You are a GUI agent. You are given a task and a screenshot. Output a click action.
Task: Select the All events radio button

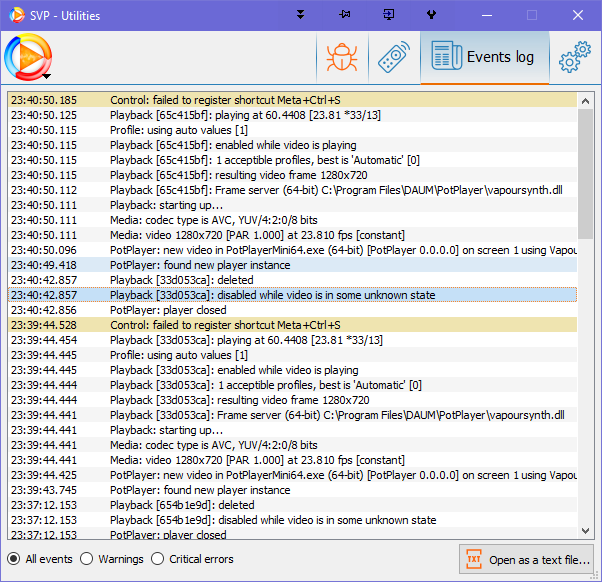(x=14, y=559)
